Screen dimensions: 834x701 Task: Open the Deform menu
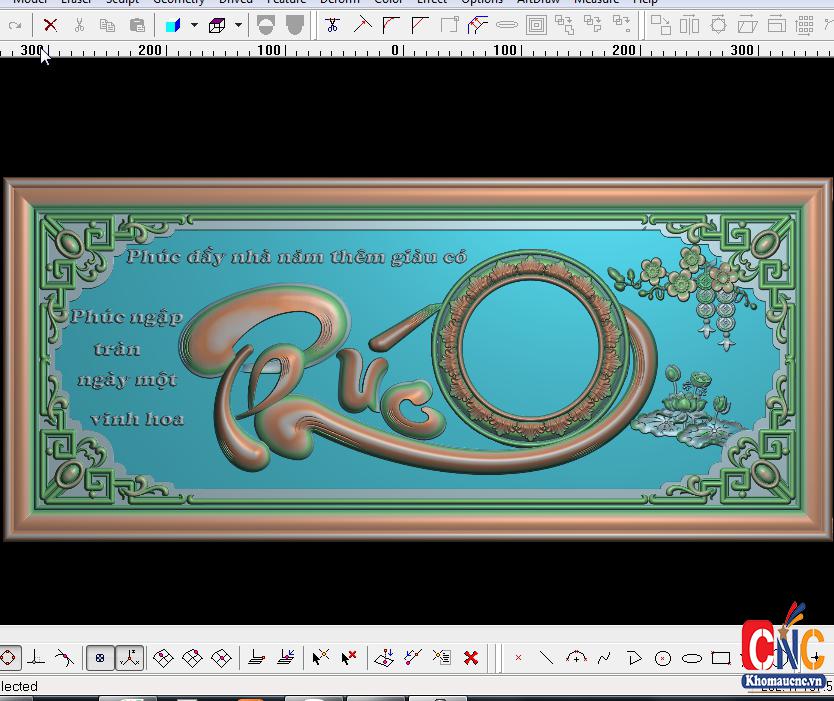tap(340, 2)
